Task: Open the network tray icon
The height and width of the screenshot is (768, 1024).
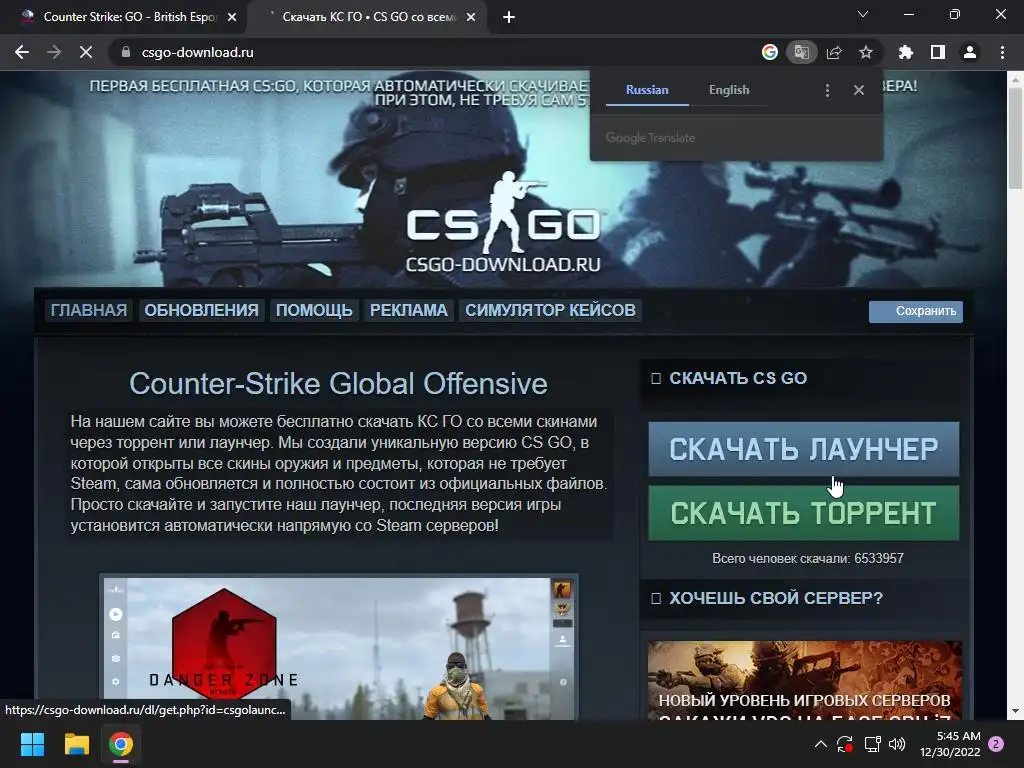Action: click(872, 744)
